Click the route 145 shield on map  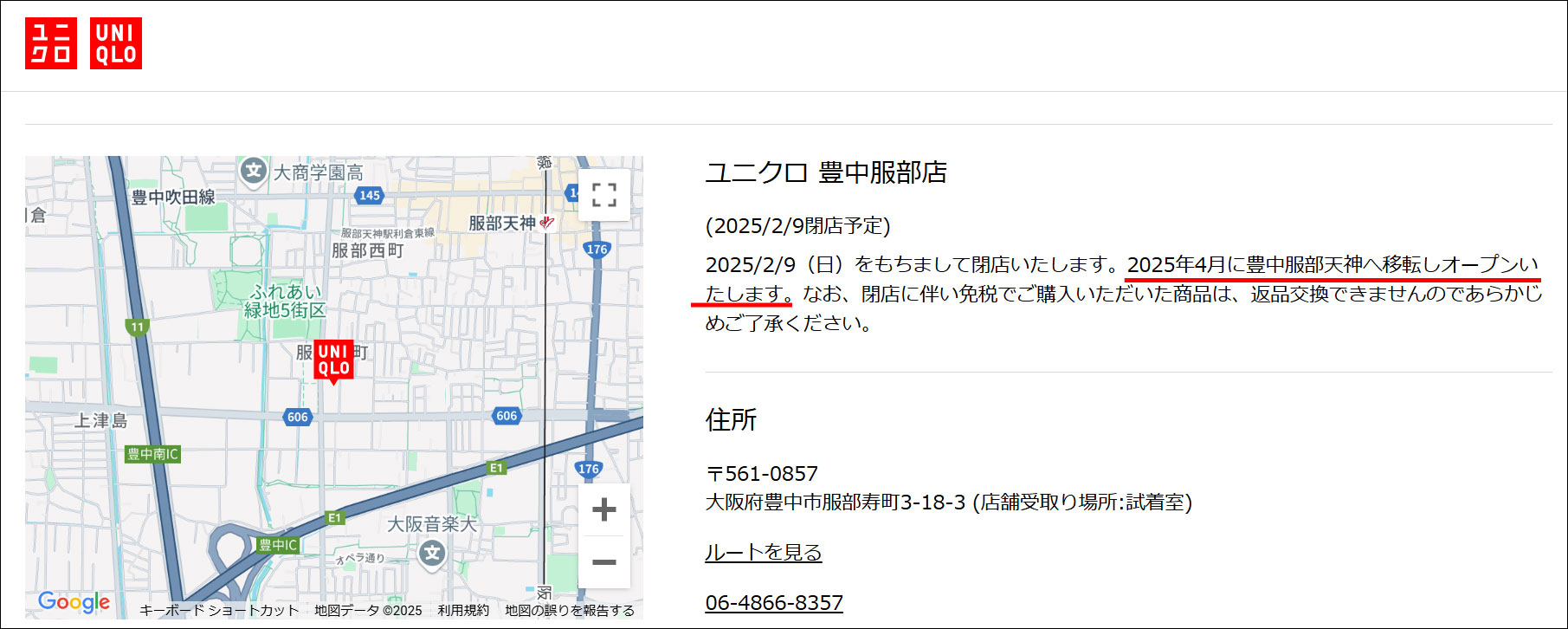(x=370, y=195)
